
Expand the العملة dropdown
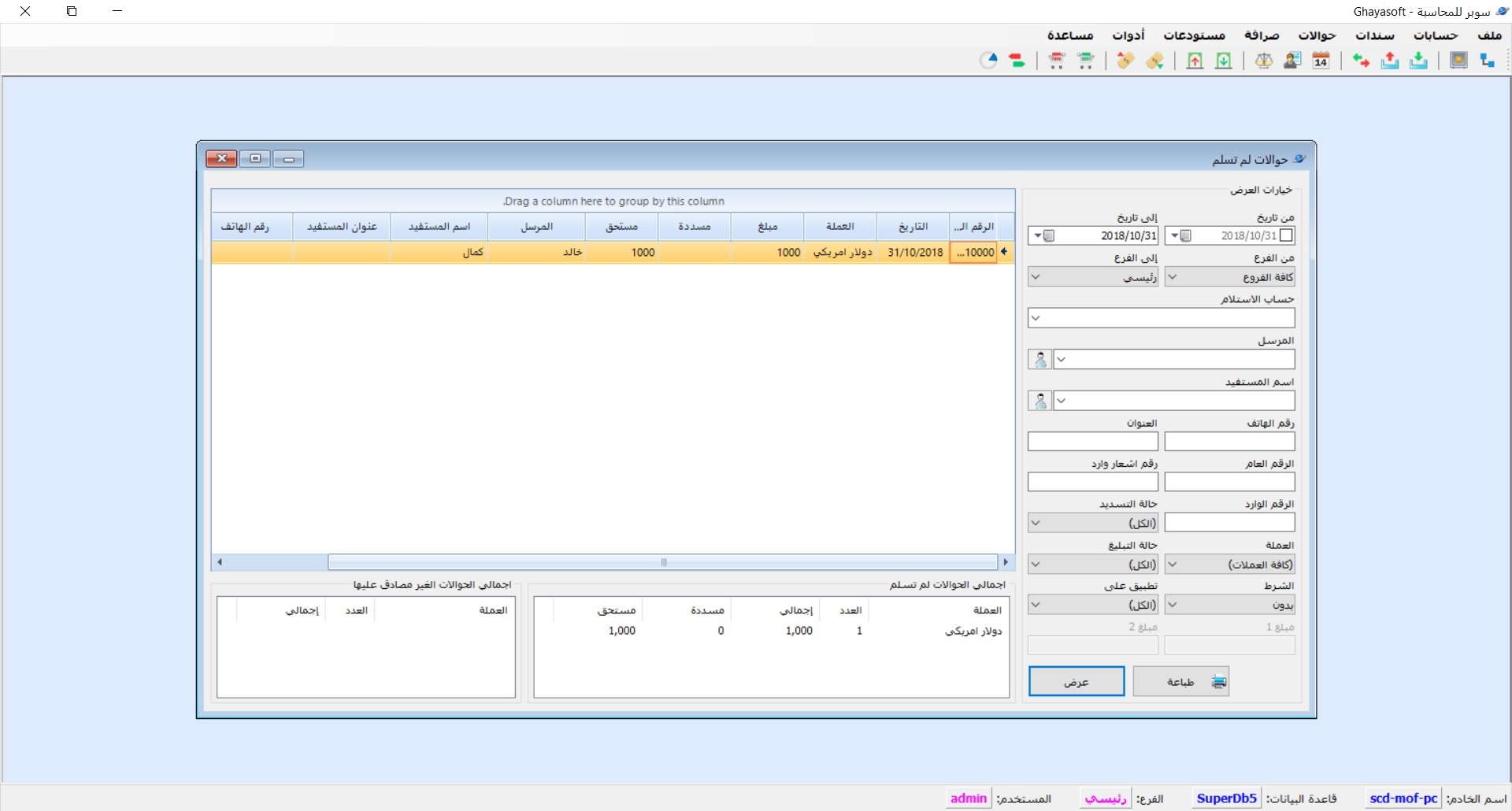tap(1172, 565)
